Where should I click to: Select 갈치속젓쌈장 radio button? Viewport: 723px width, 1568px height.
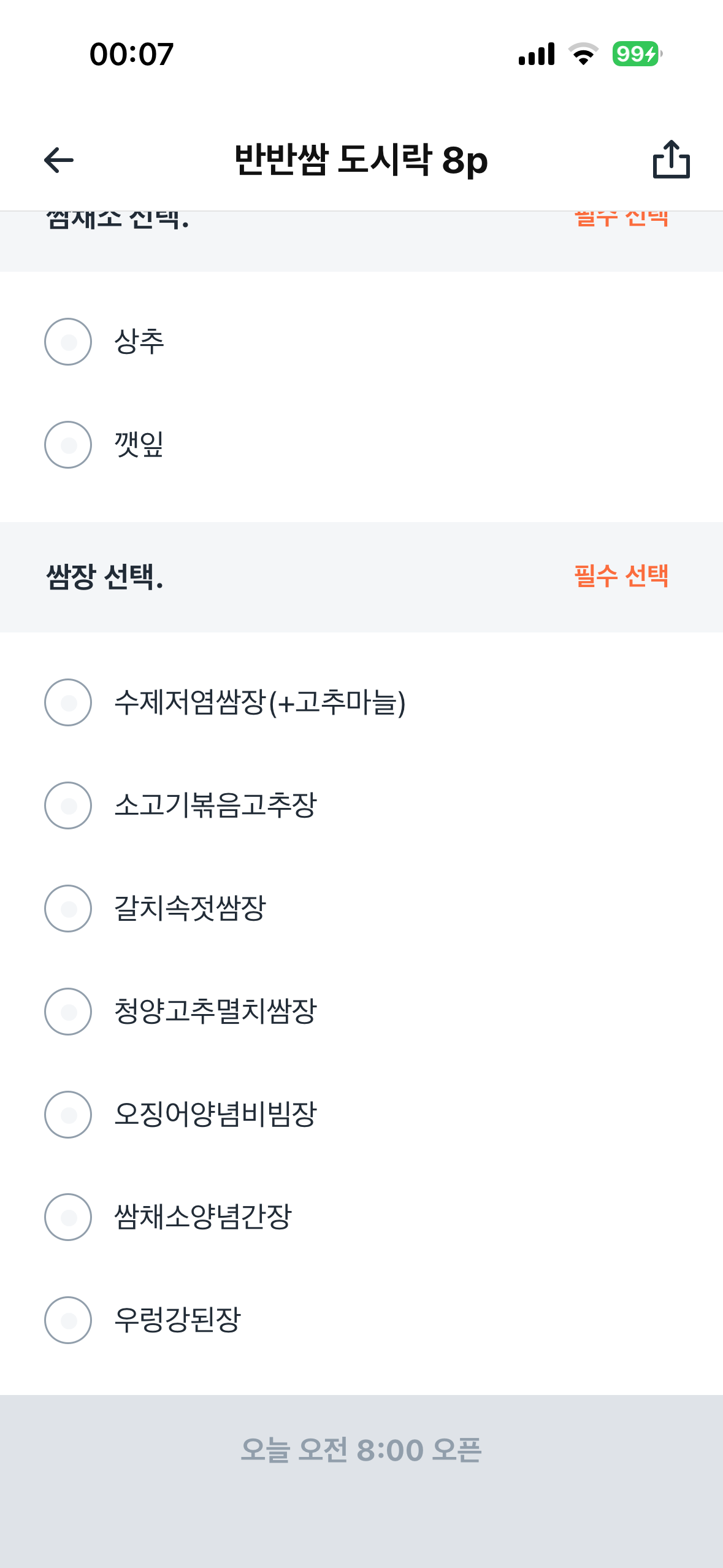tap(68, 909)
